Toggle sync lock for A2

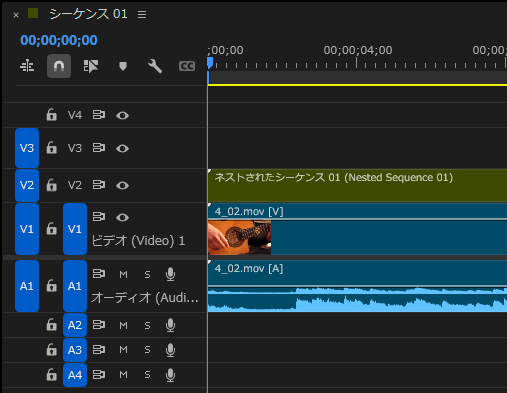click(x=99, y=325)
